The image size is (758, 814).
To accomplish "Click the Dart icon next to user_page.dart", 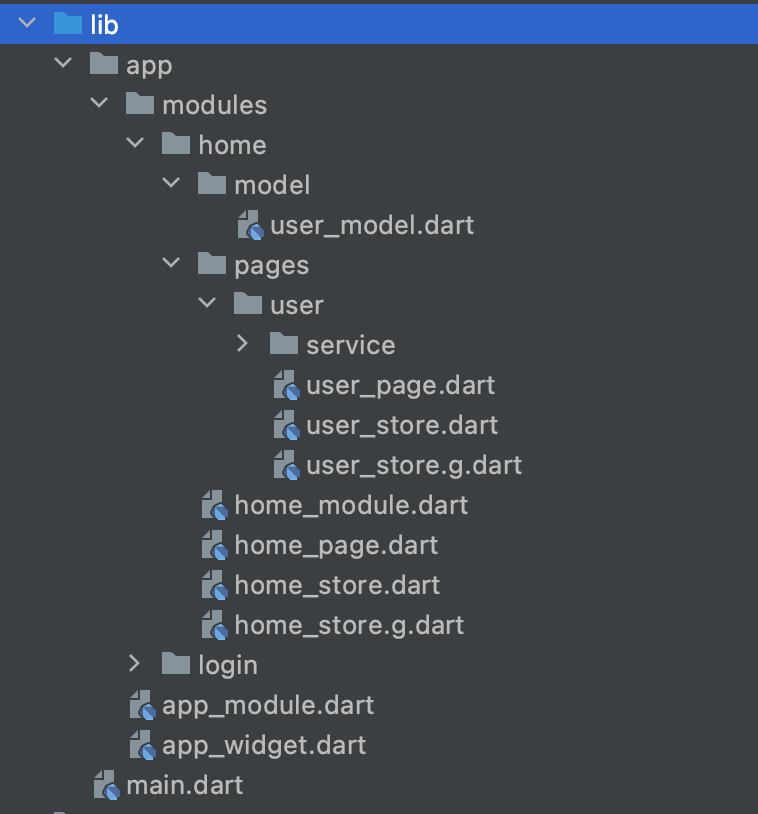I will tap(285, 385).
